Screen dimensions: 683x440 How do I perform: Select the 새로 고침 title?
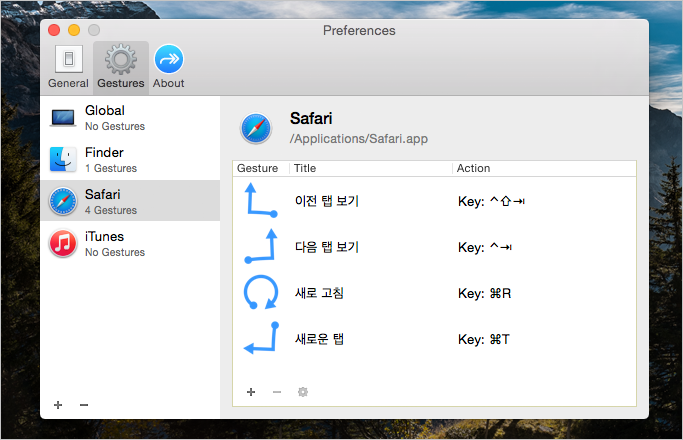(319, 293)
